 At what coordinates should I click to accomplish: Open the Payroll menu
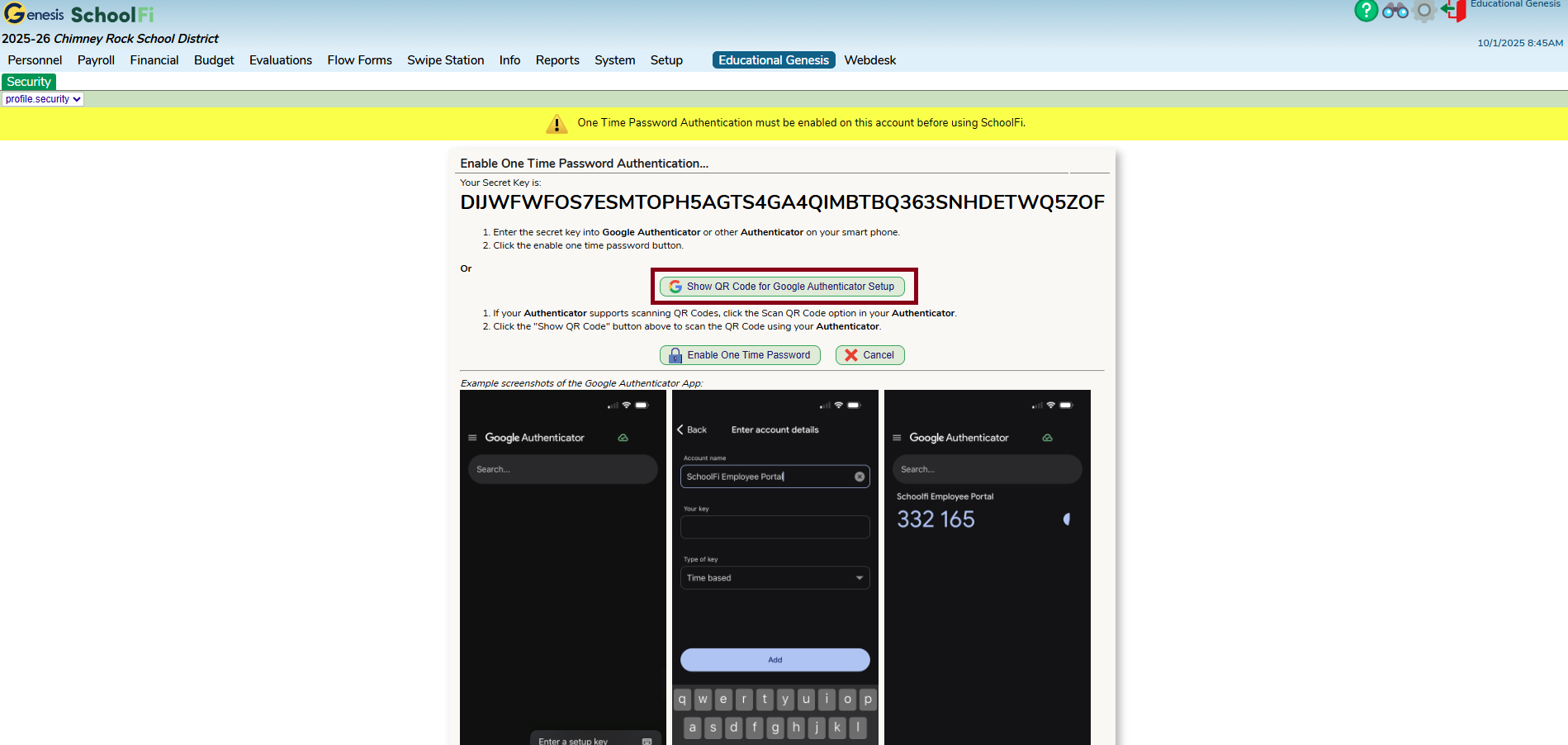[x=96, y=60]
